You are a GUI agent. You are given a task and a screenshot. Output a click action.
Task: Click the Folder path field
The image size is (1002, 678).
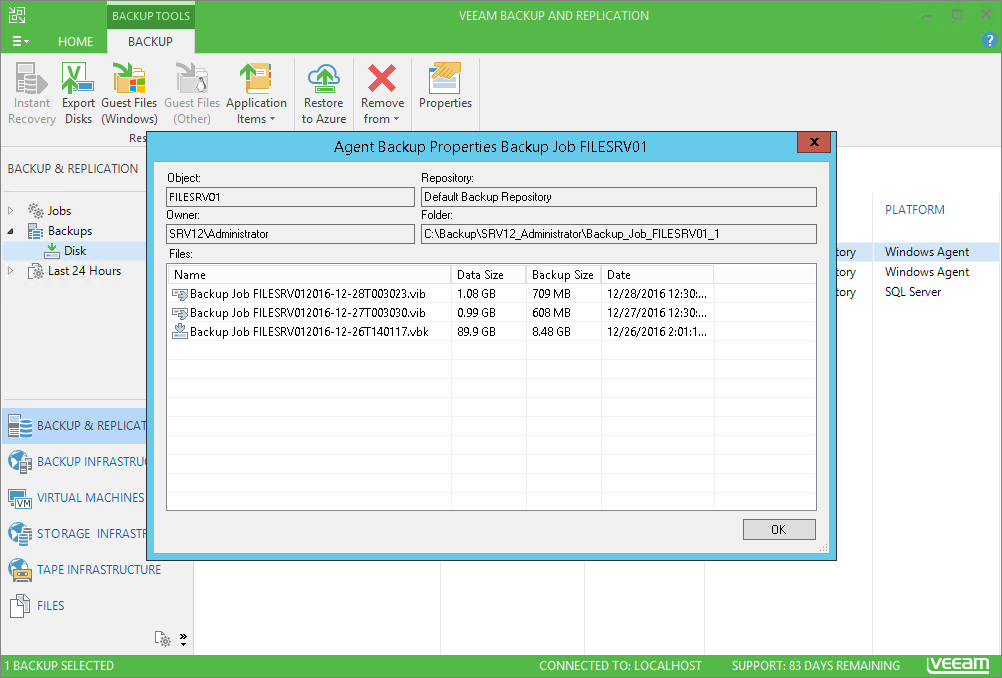(x=619, y=234)
